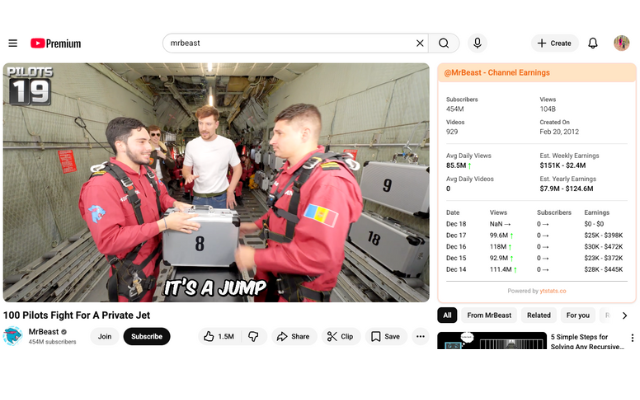Open more actions three-dot menu
640x400 pixels.
(x=420, y=337)
